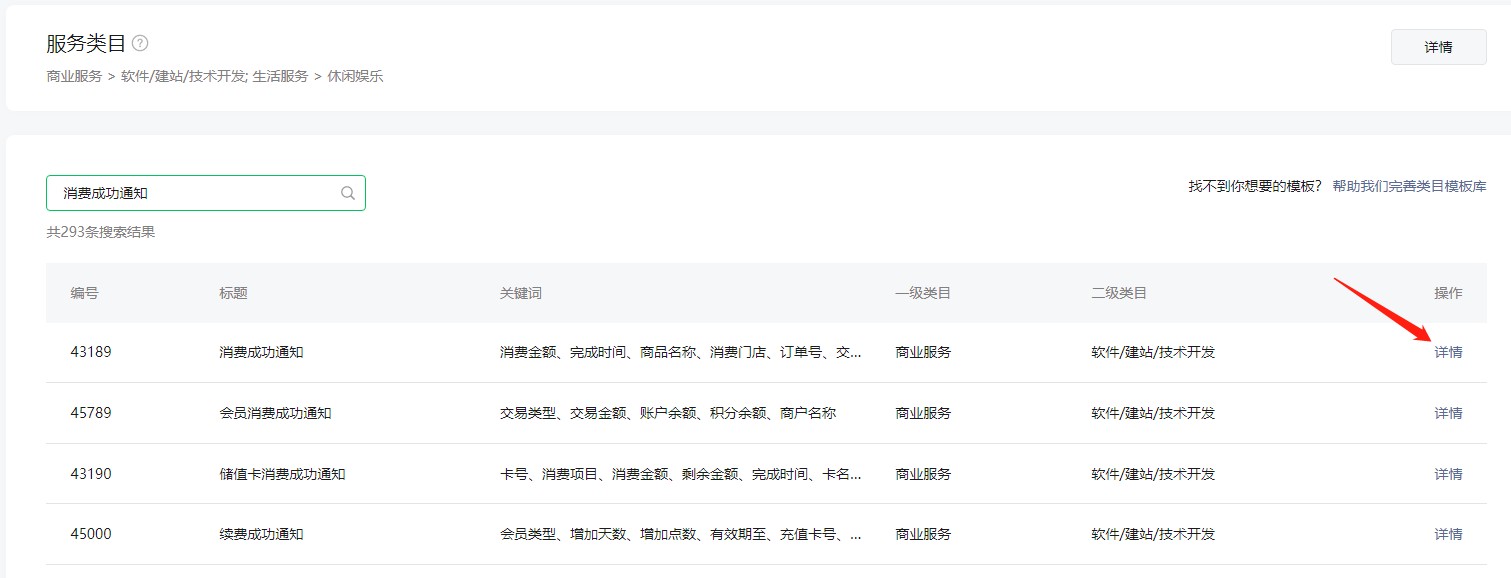
Task: Click the question mark help icon beside 服务类目
Action: point(142,43)
